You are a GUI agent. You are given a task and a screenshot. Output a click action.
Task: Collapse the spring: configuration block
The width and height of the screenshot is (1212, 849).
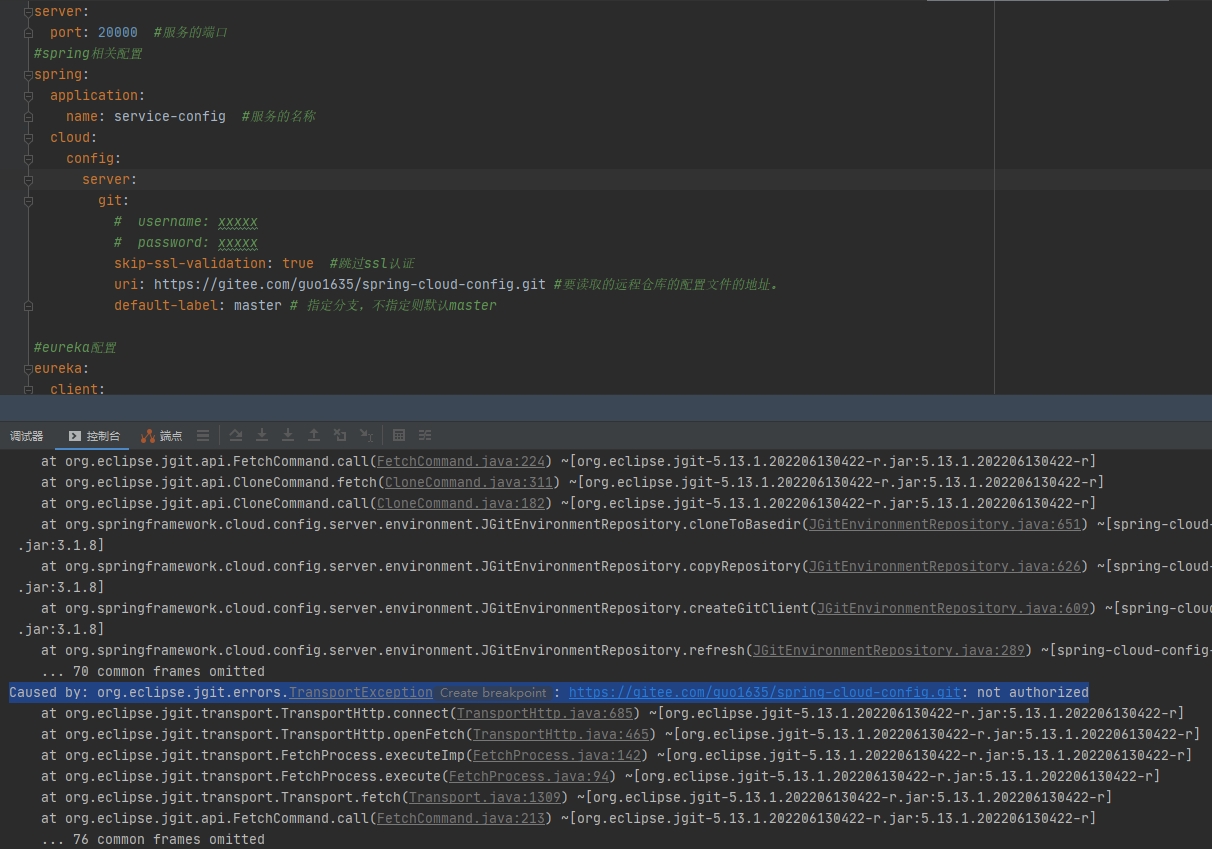click(x=28, y=74)
